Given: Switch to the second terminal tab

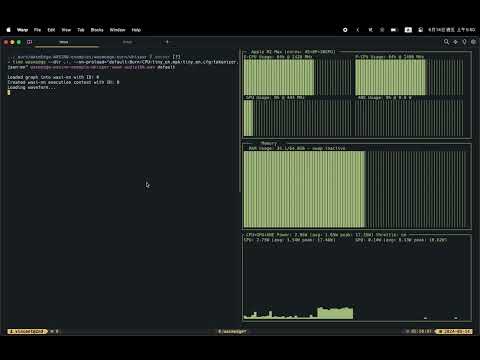Looking at the screenshot, I should click(128, 42).
